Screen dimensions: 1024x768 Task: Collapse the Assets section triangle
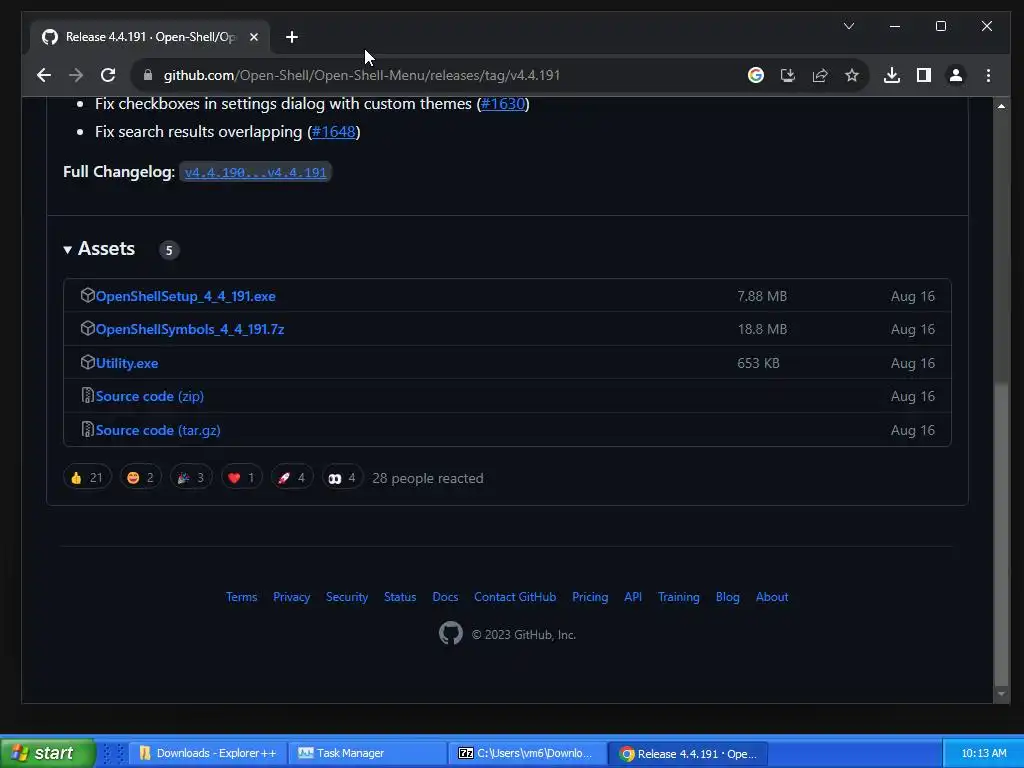pos(67,249)
